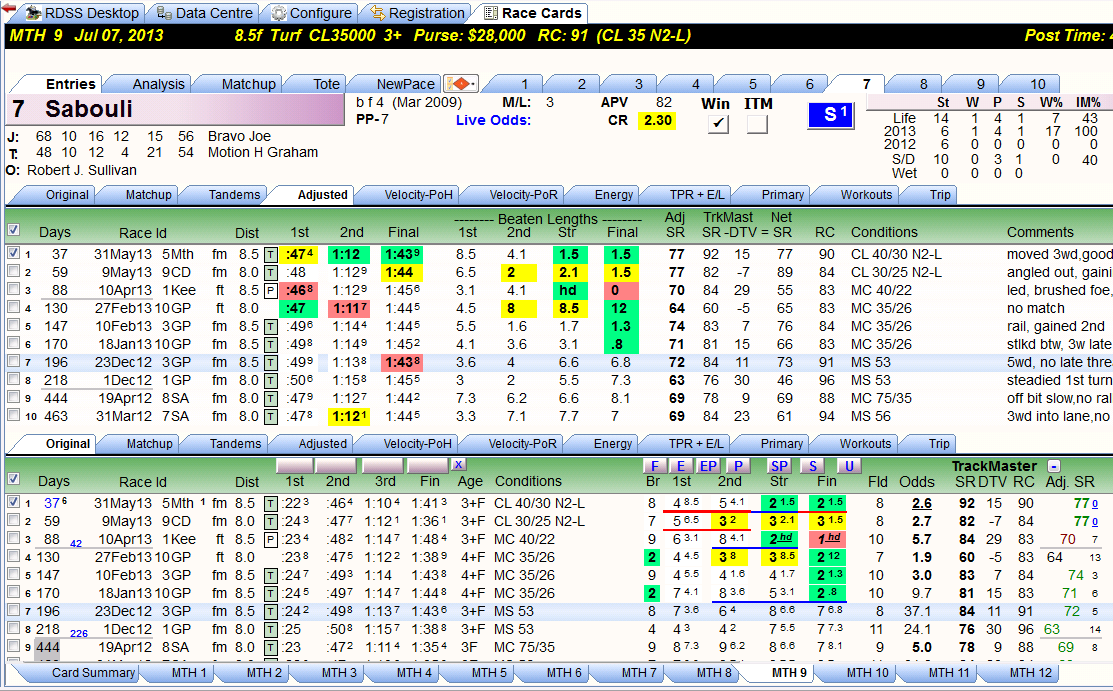This screenshot has width=1113, height=691.
Task: Click the yellow 2.30 CR value
Action: coord(657,120)
